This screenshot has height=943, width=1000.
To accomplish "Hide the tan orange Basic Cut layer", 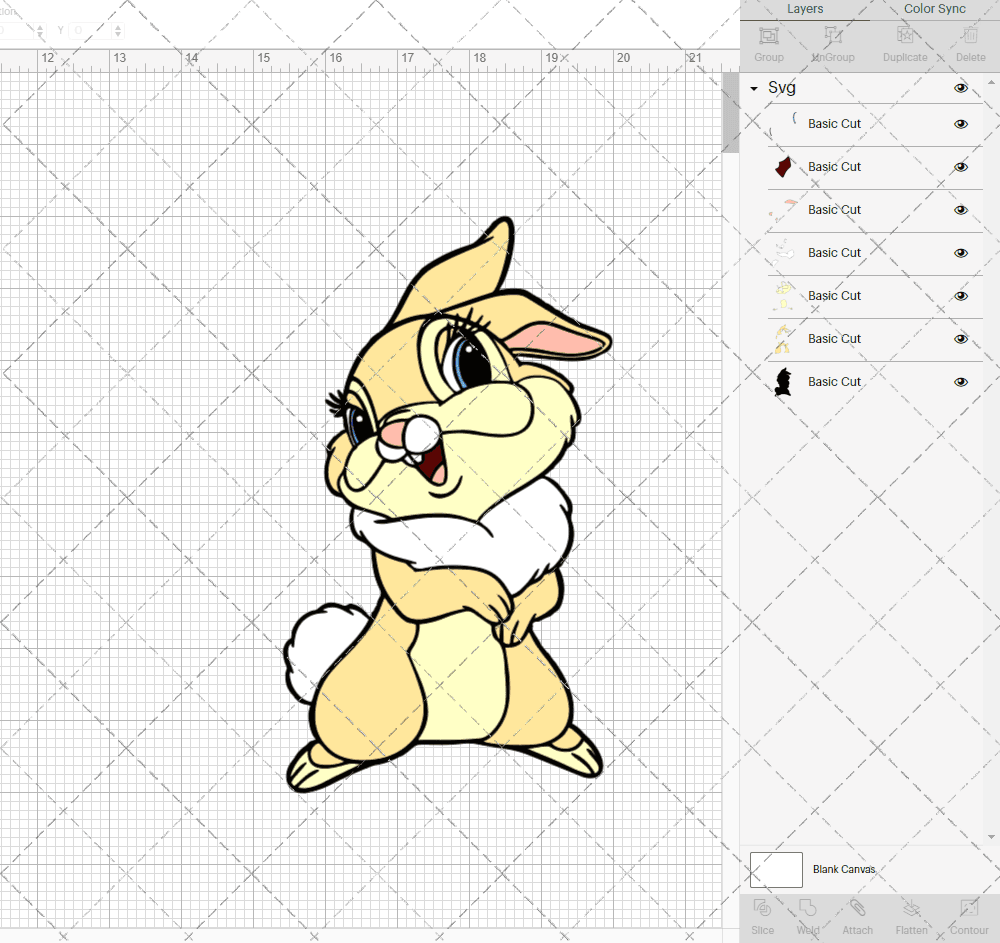I will [960, 339].
